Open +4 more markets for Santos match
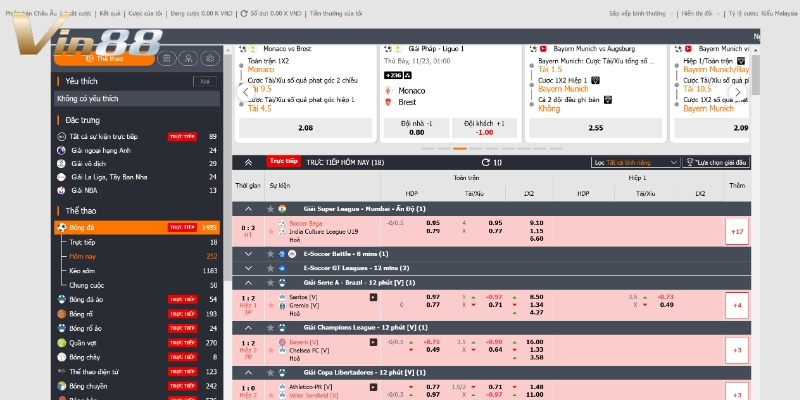 coord(737,306)
